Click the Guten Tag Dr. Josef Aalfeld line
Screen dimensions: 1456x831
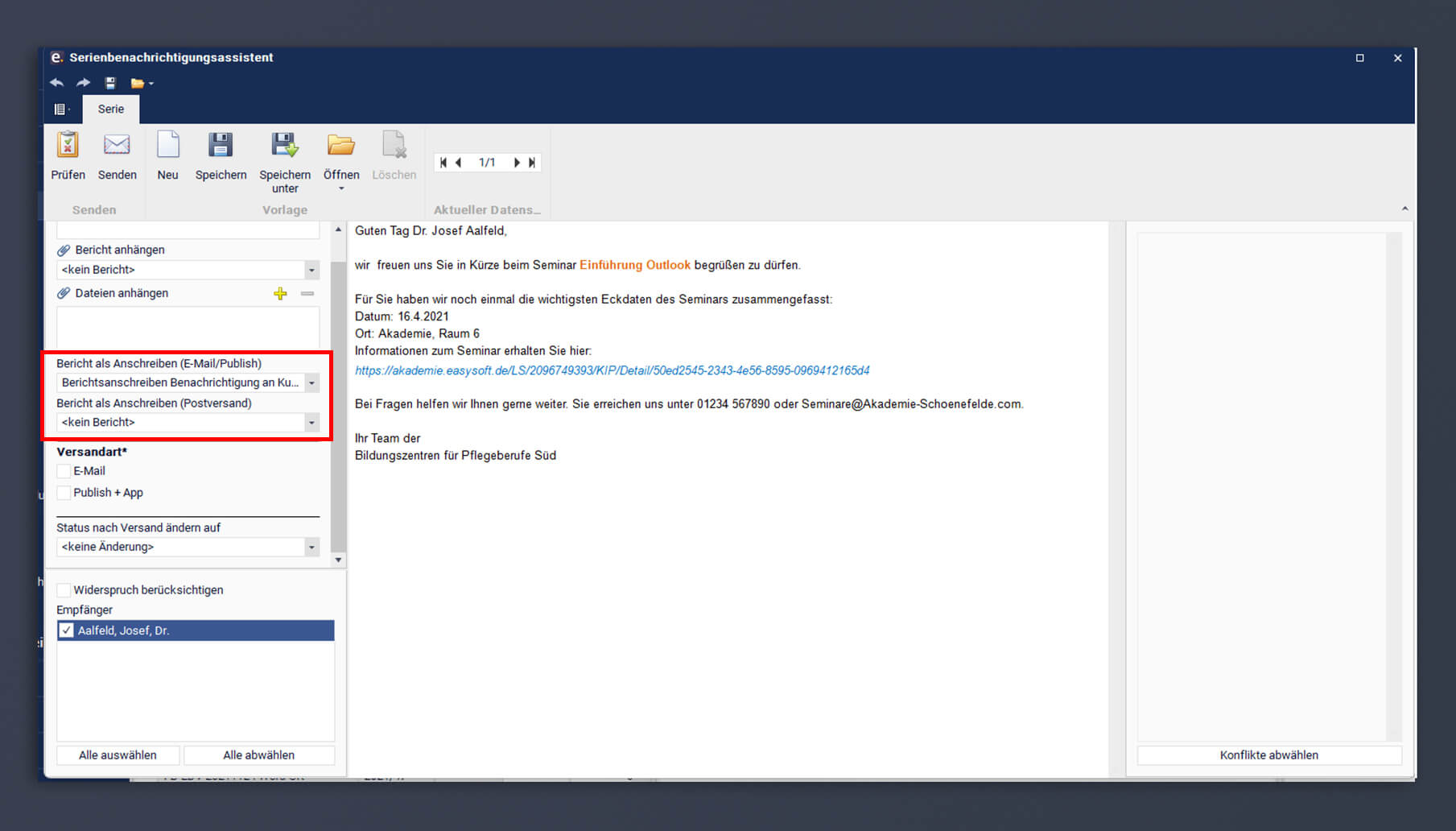click(431, 231)
